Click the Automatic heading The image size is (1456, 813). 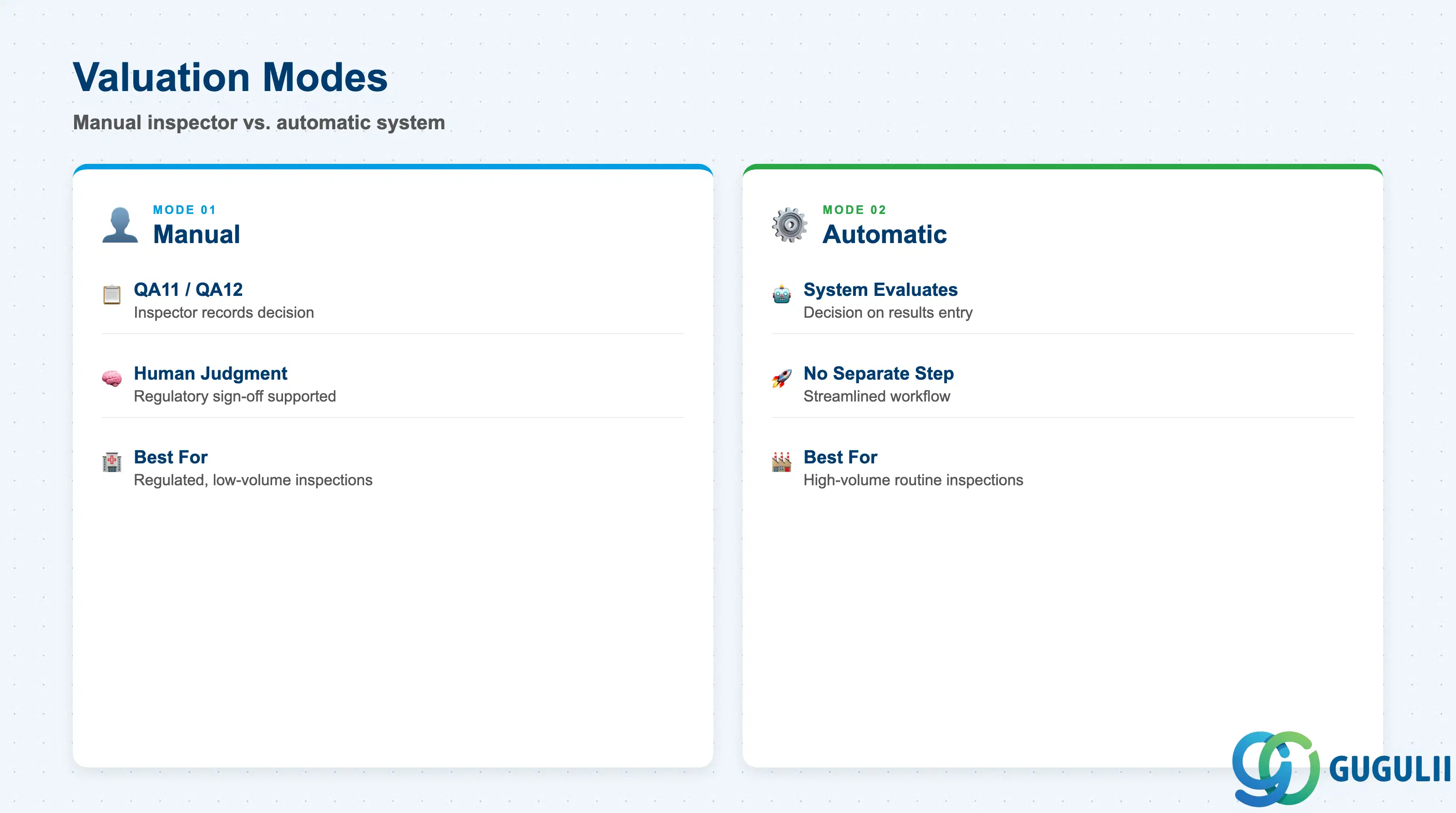click(x=885, y=234)
